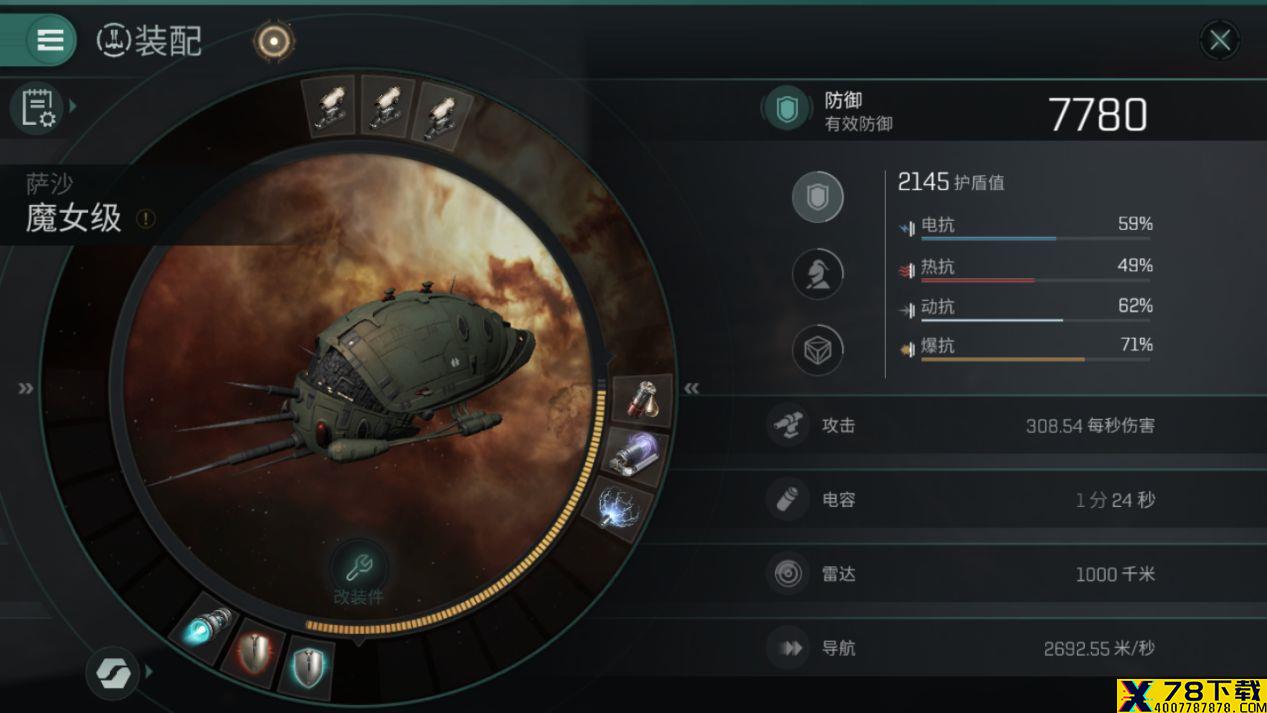Image resolution: width=1267 pixels, height=713 pixels.
Task: Collapse the stats panel with double chevrons
Action: [x=691, y=388]
